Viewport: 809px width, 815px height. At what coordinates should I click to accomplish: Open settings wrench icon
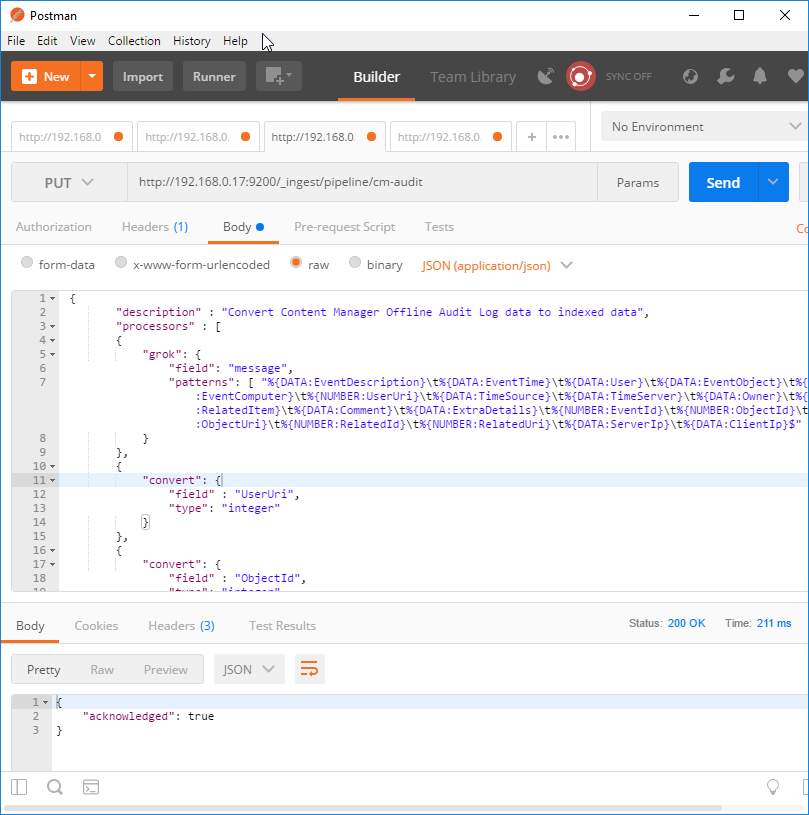(725, 76)
